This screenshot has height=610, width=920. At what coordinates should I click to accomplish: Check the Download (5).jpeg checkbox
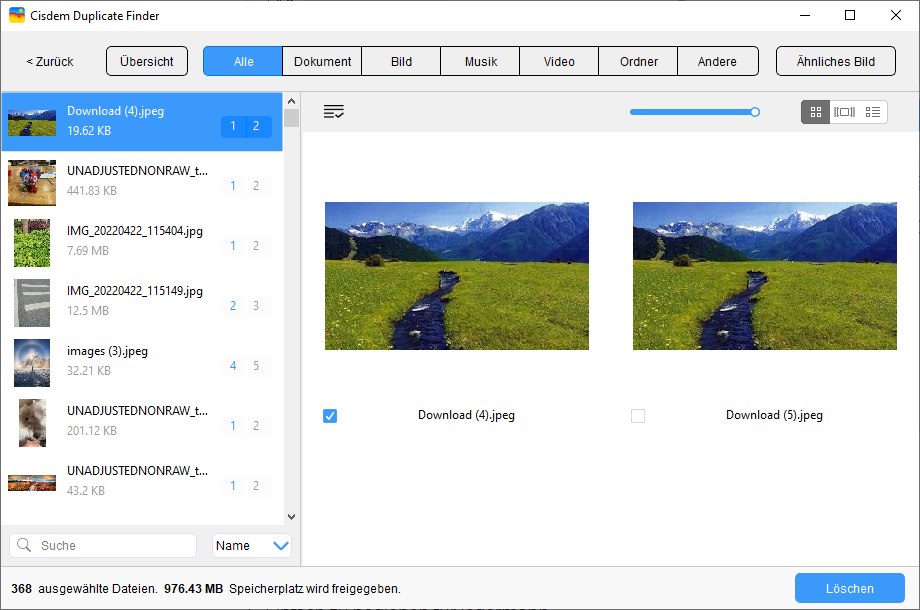tap(638, 415)
